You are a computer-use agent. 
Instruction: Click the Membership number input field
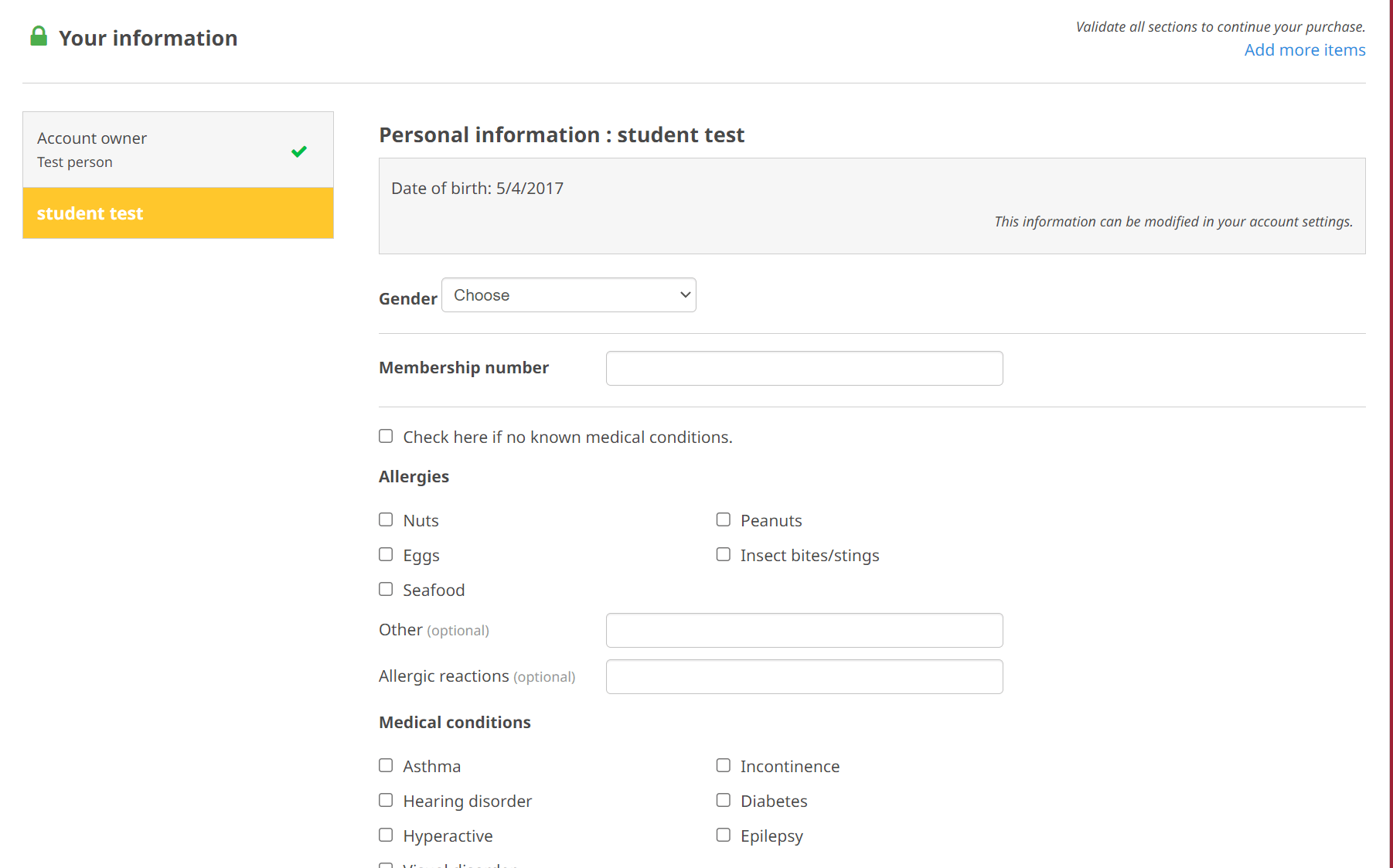pos(804,368)
